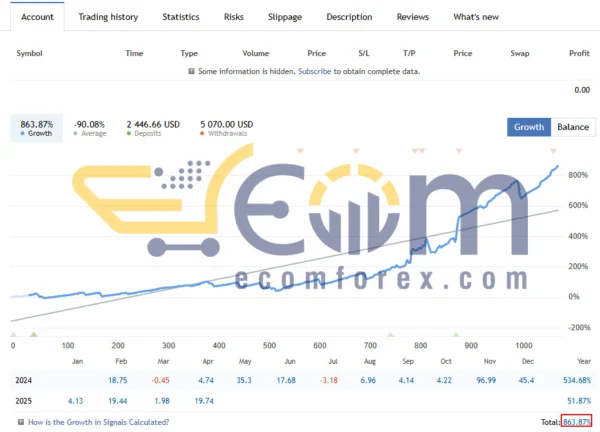The height and width of the screenshot is (432, 600).
Task: Toggle the 863.87% Growth series
Action: (37, 128)
